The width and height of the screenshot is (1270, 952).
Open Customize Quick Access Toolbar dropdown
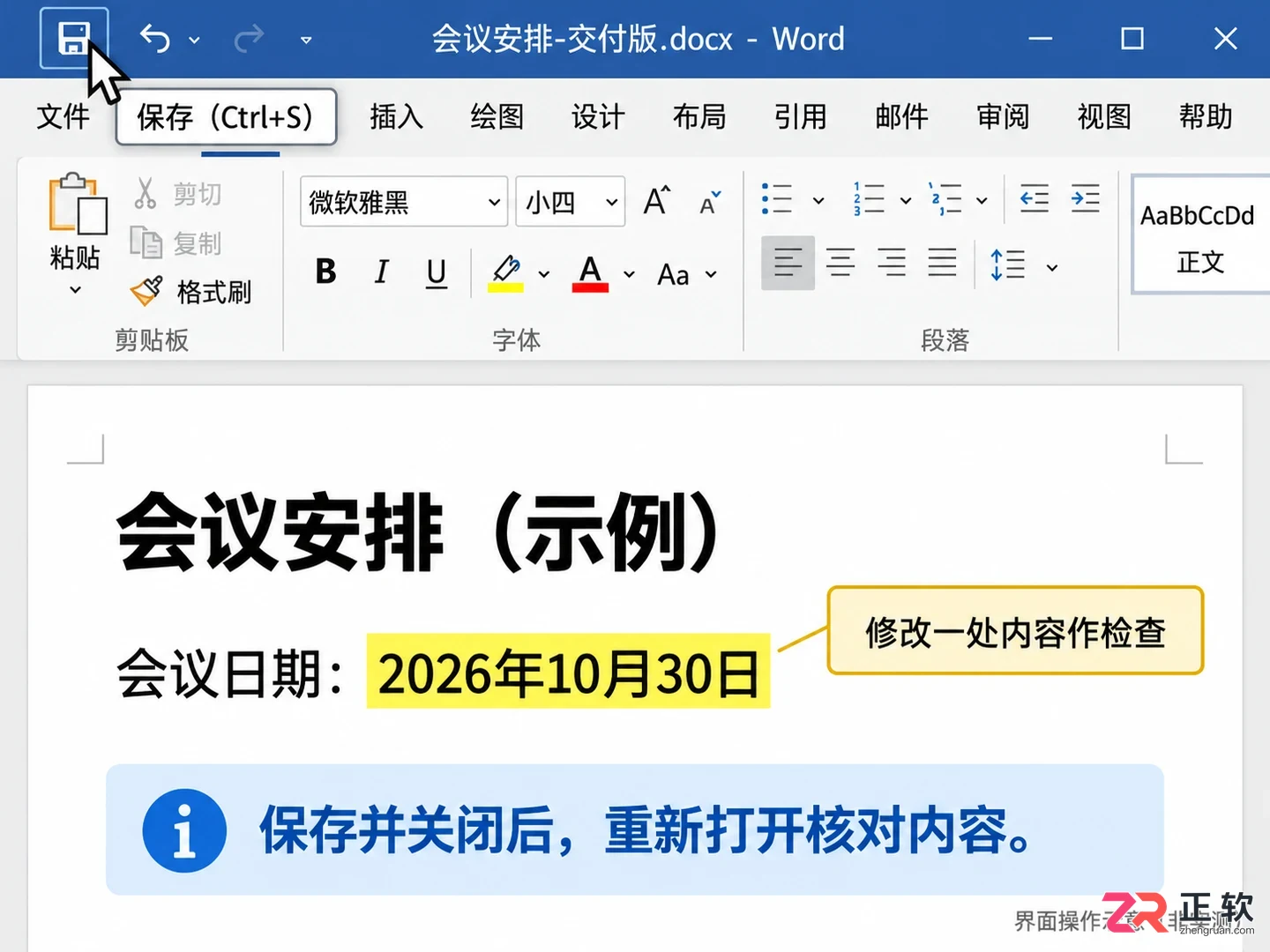[306, 41]
